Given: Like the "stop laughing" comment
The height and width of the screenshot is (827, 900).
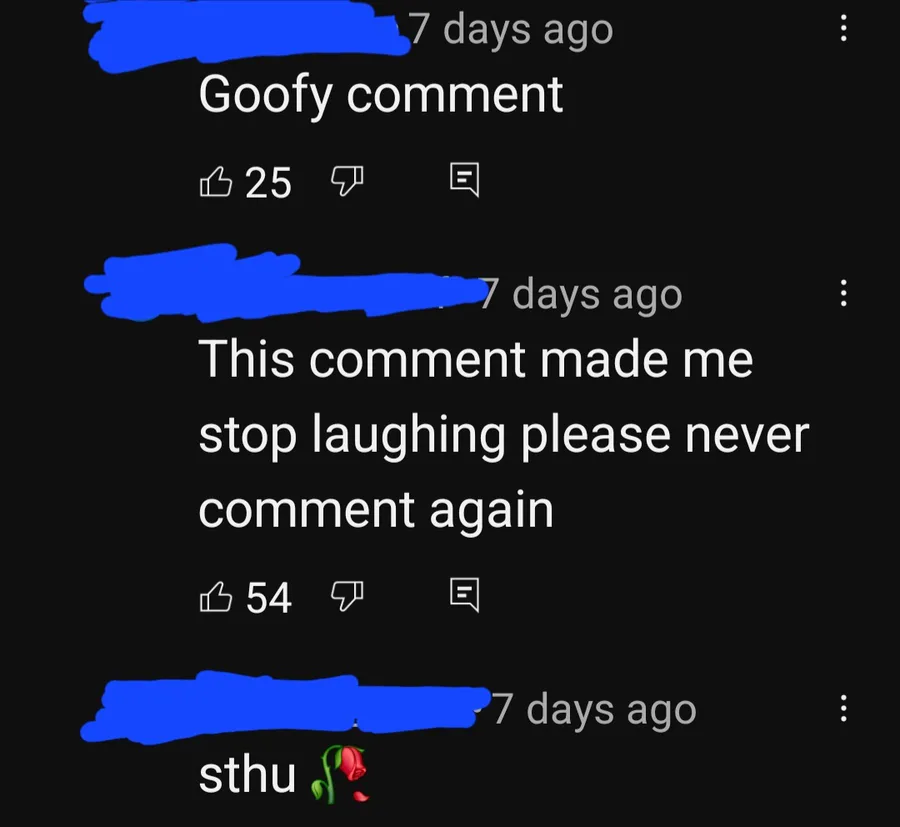Looking at the screenshot, I should pyautogui.click(x=216, y=597).
